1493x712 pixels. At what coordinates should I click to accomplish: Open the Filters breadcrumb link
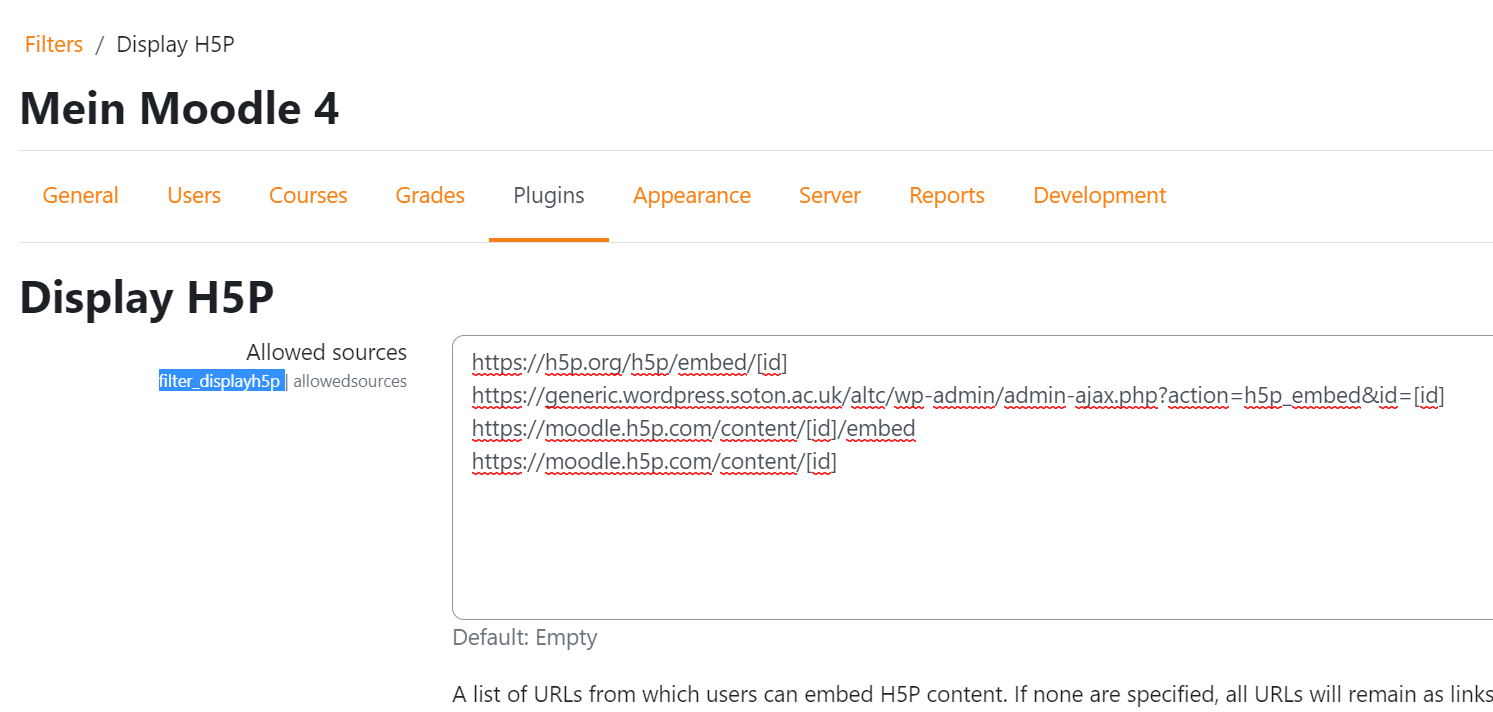tap(54, 45)
